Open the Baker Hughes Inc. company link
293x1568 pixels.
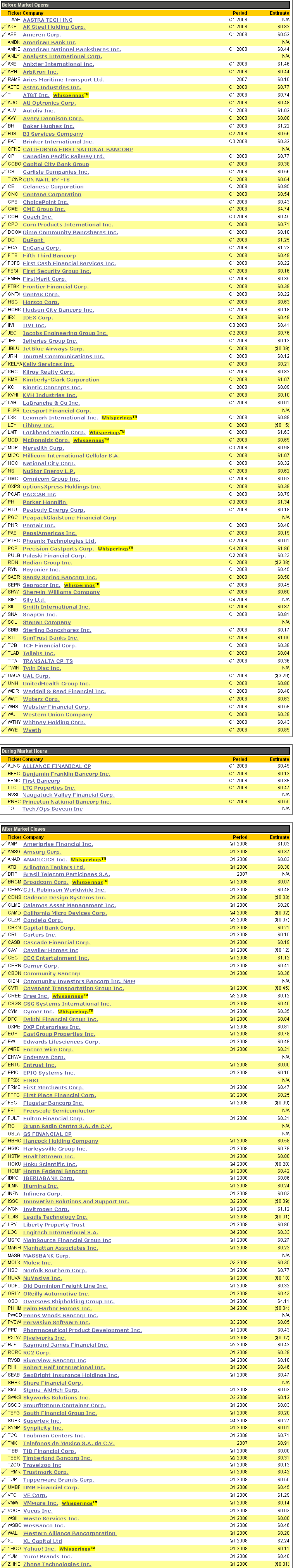point(49,126)
